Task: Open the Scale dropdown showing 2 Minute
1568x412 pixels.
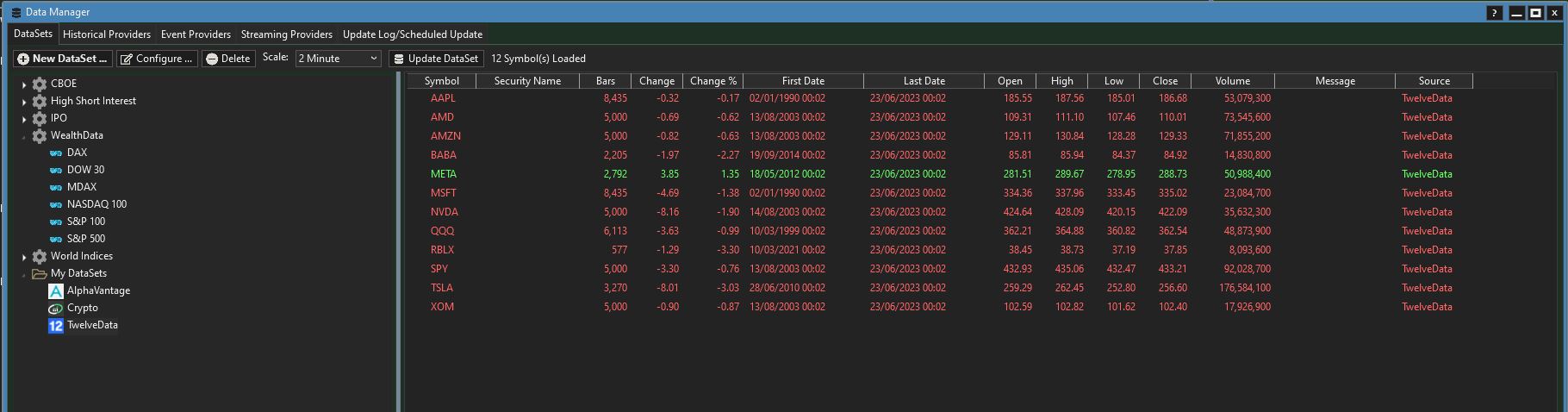Action: pos(338,58)
